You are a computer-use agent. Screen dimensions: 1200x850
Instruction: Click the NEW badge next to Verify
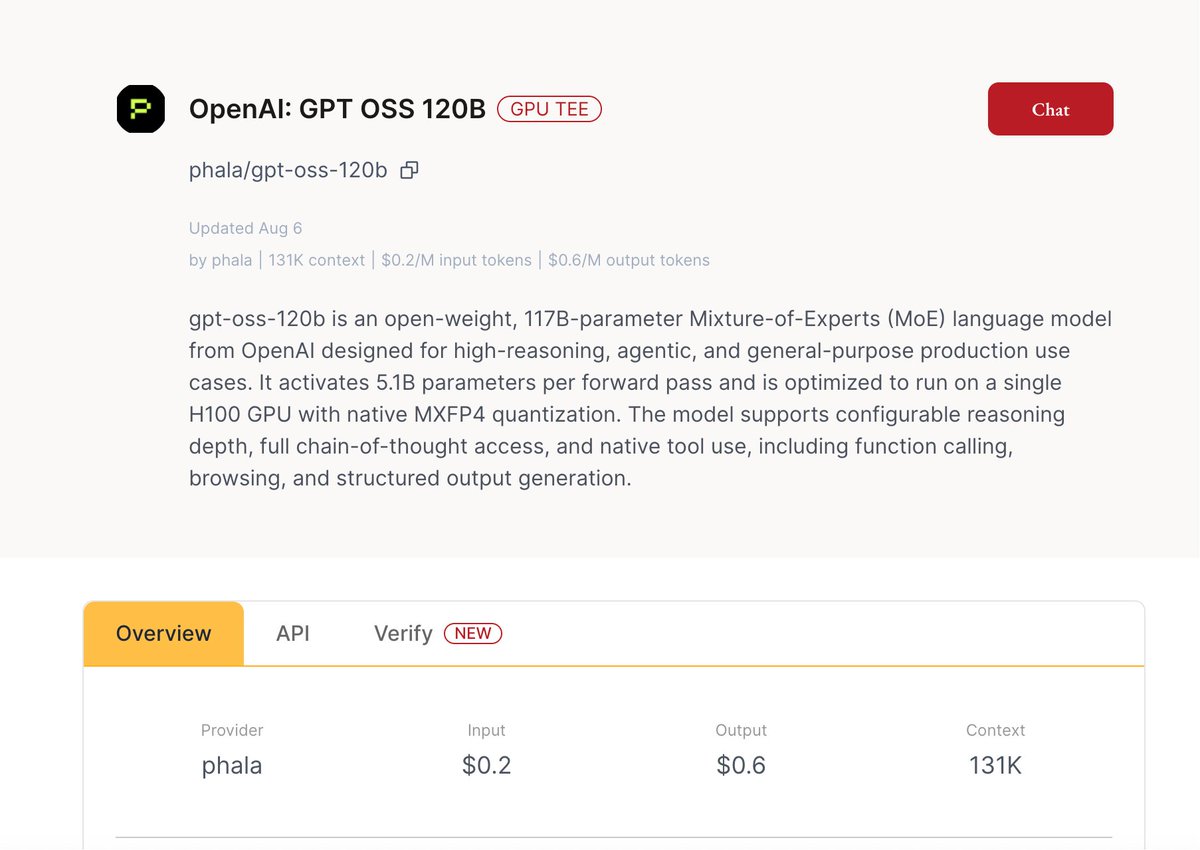click(x=473, y=633)
